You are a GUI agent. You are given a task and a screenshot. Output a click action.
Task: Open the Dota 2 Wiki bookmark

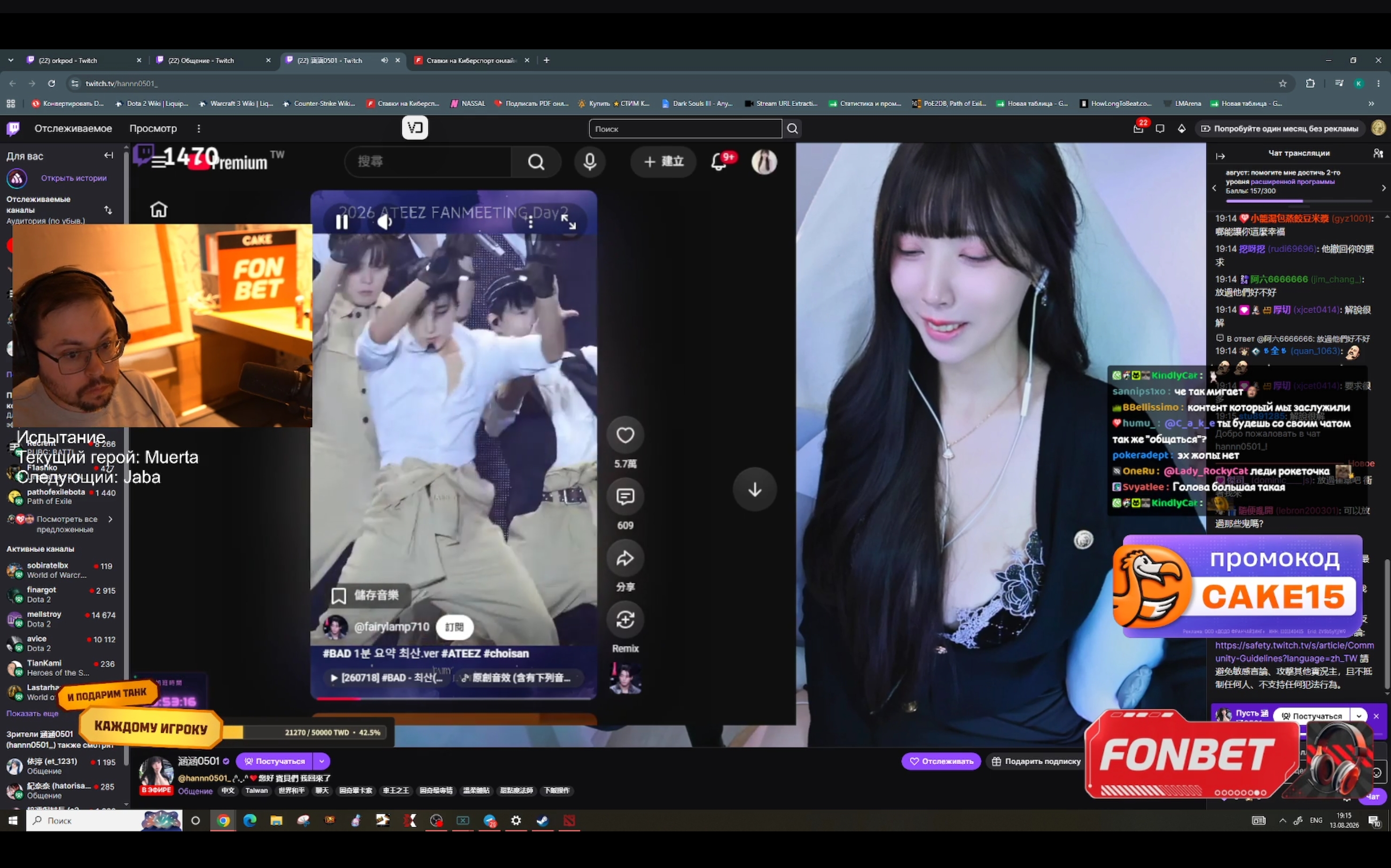(152, 104)
